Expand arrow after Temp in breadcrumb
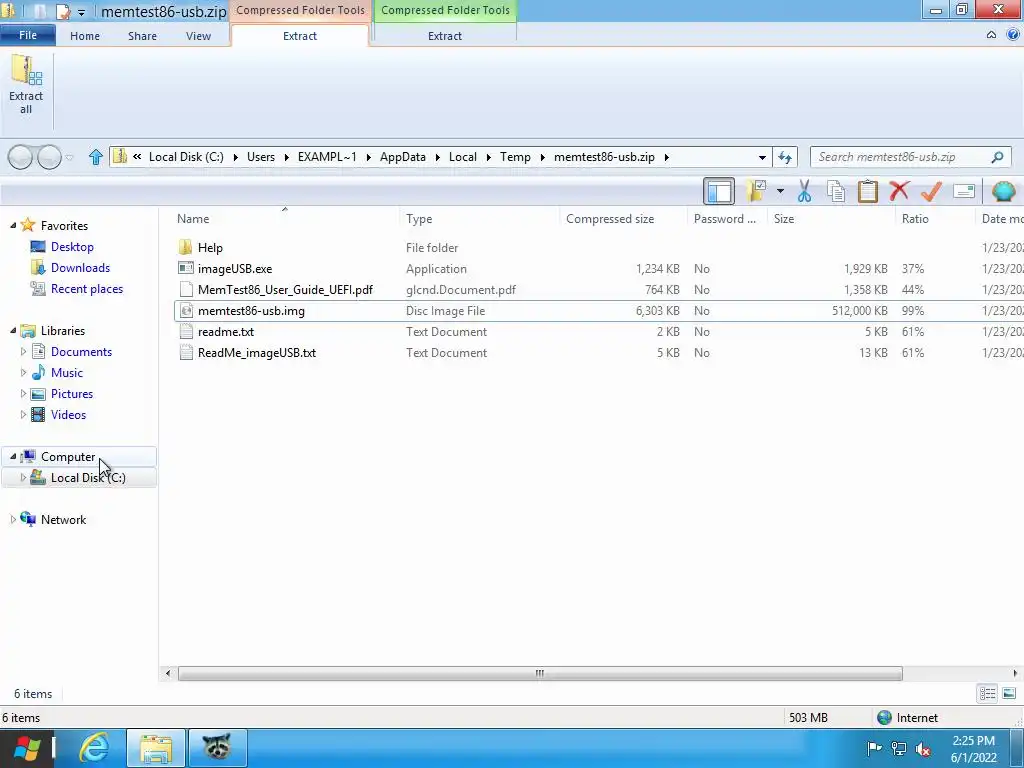This screenshot has width=1024, height=768. pos(543,157)
